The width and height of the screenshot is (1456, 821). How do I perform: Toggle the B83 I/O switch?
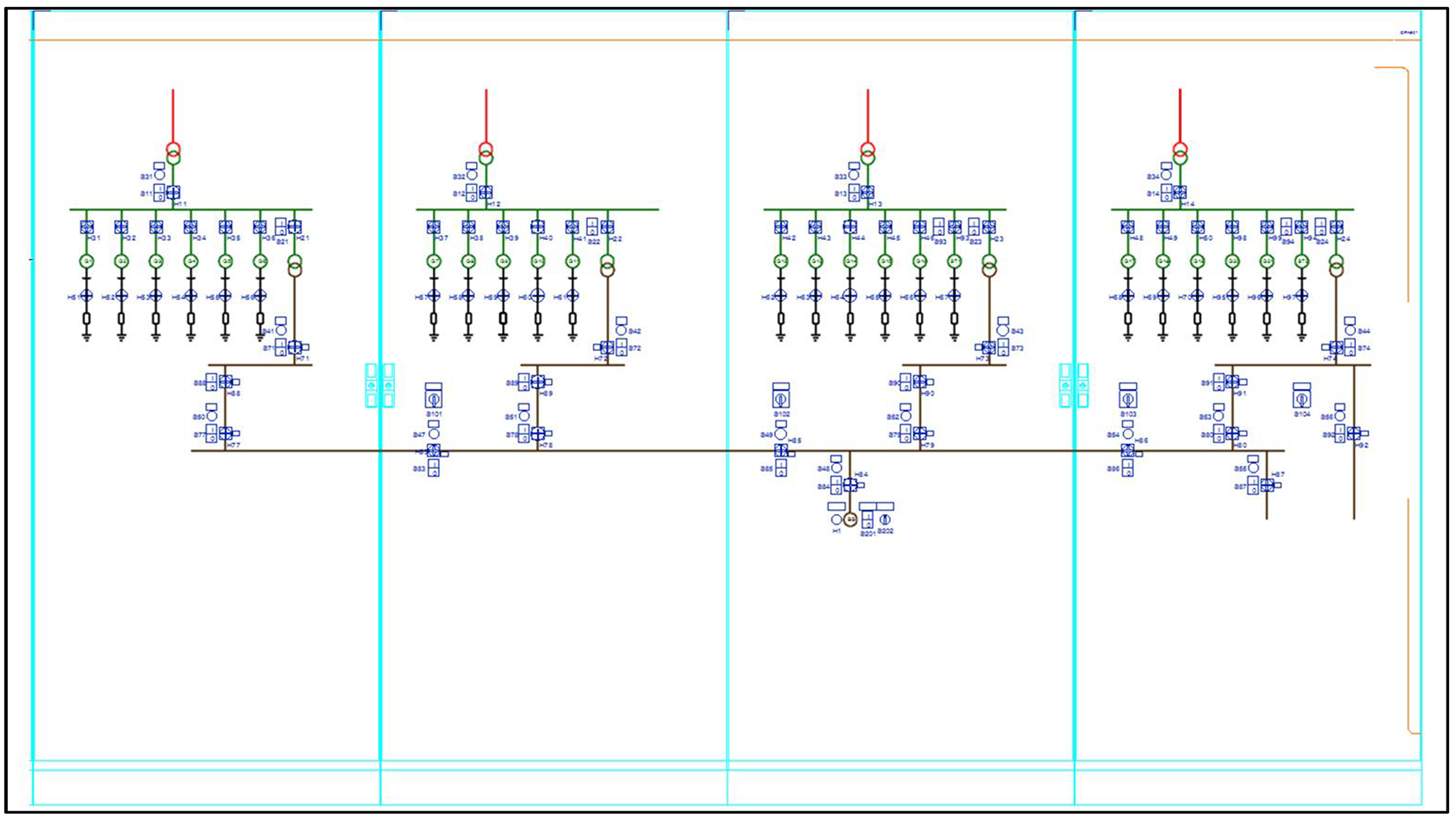(433, 468)
